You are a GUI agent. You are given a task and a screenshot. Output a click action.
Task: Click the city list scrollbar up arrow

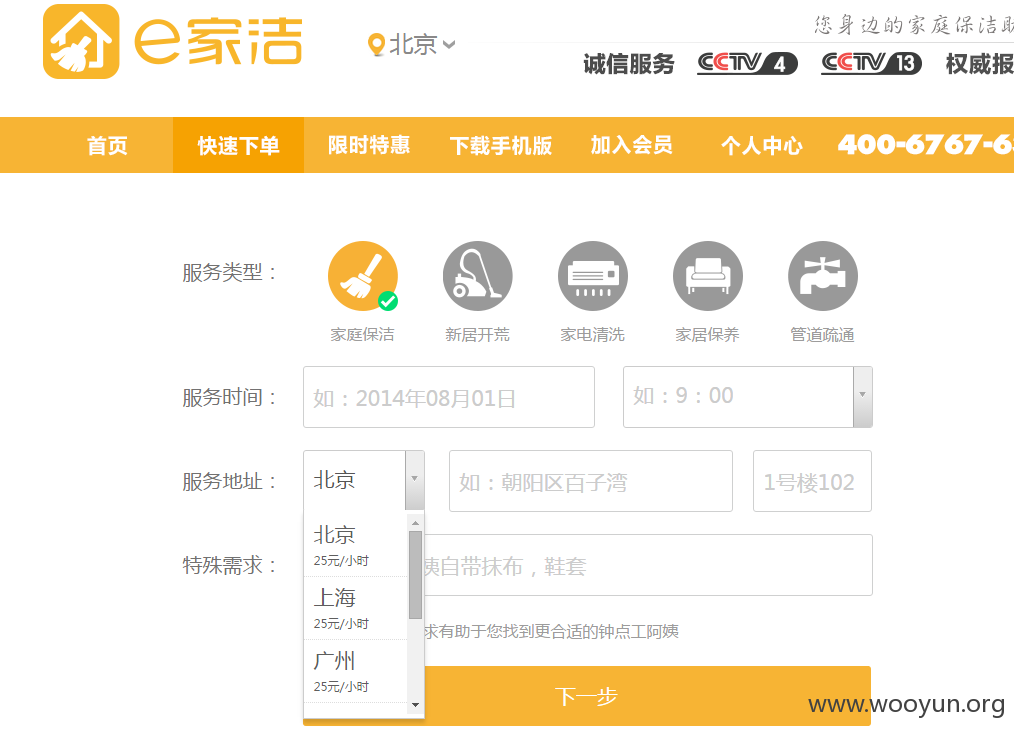pos(415,523)
